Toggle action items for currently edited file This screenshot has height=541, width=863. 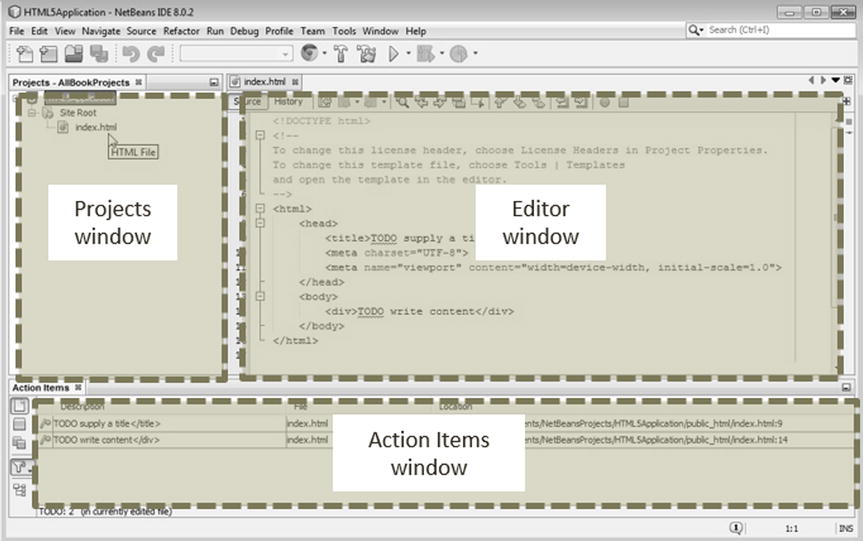(x=19, y=406)
